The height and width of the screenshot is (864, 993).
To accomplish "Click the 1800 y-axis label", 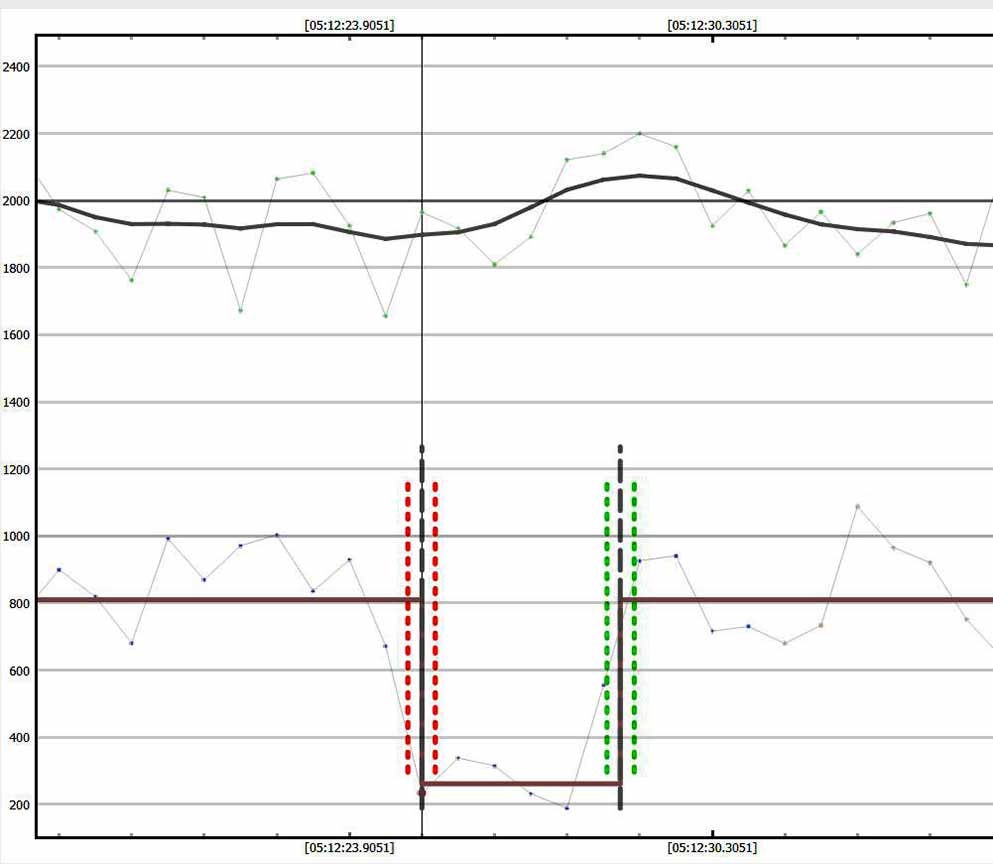I will pos(16,268).
